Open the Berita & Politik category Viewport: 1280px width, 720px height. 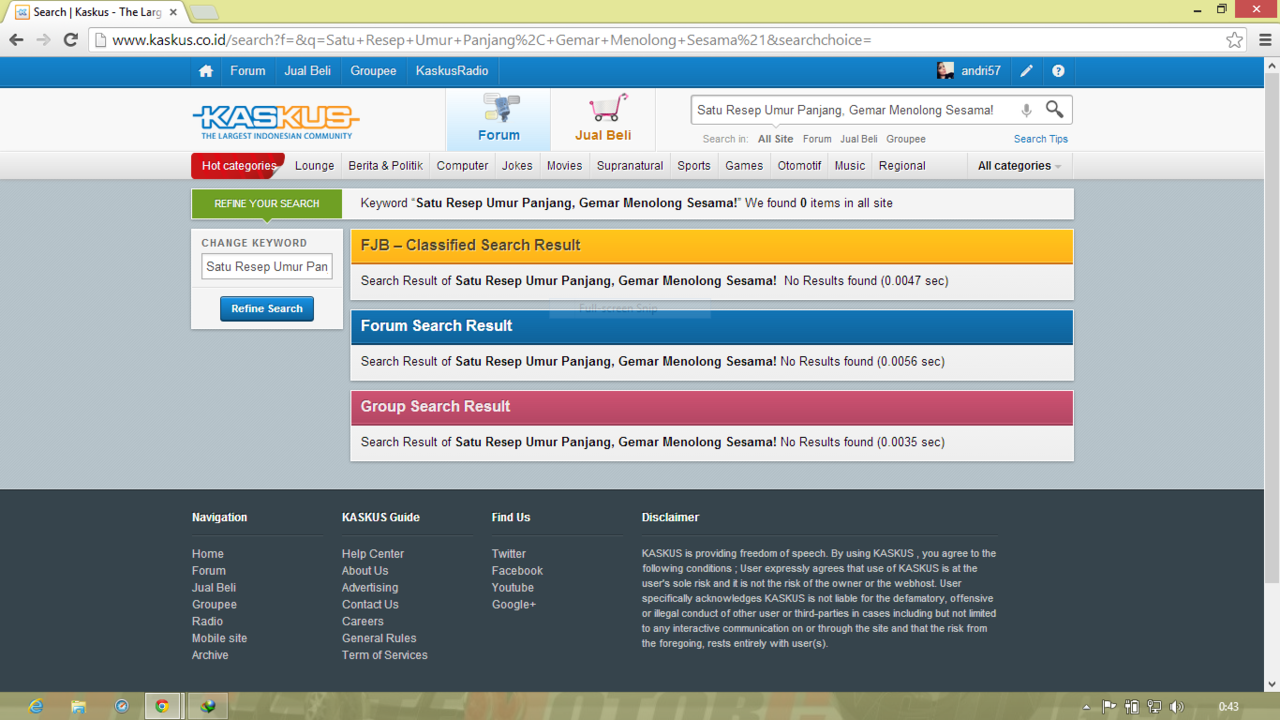pos(385,166)
